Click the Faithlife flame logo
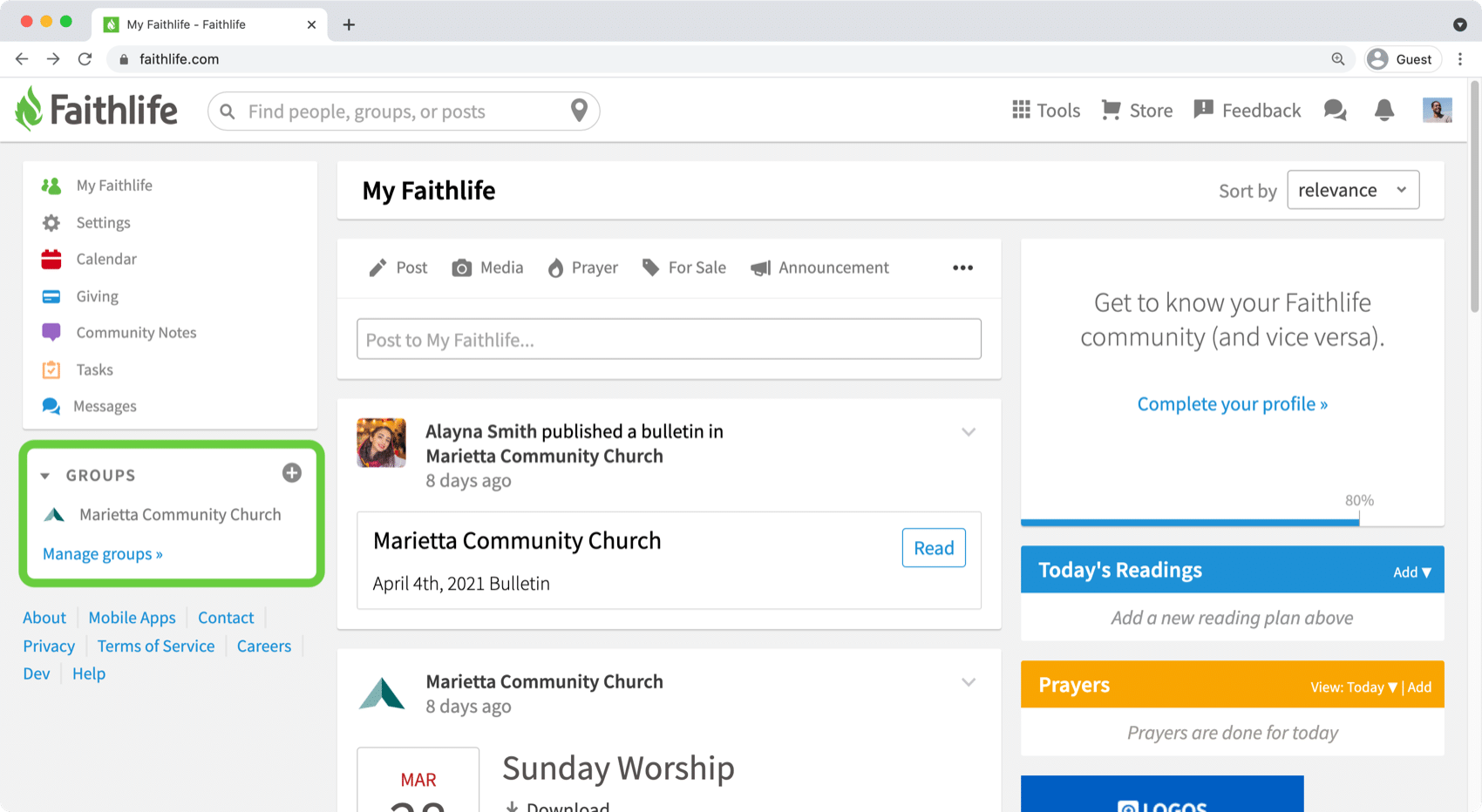The image size is (1482, 812). (29, 109)
